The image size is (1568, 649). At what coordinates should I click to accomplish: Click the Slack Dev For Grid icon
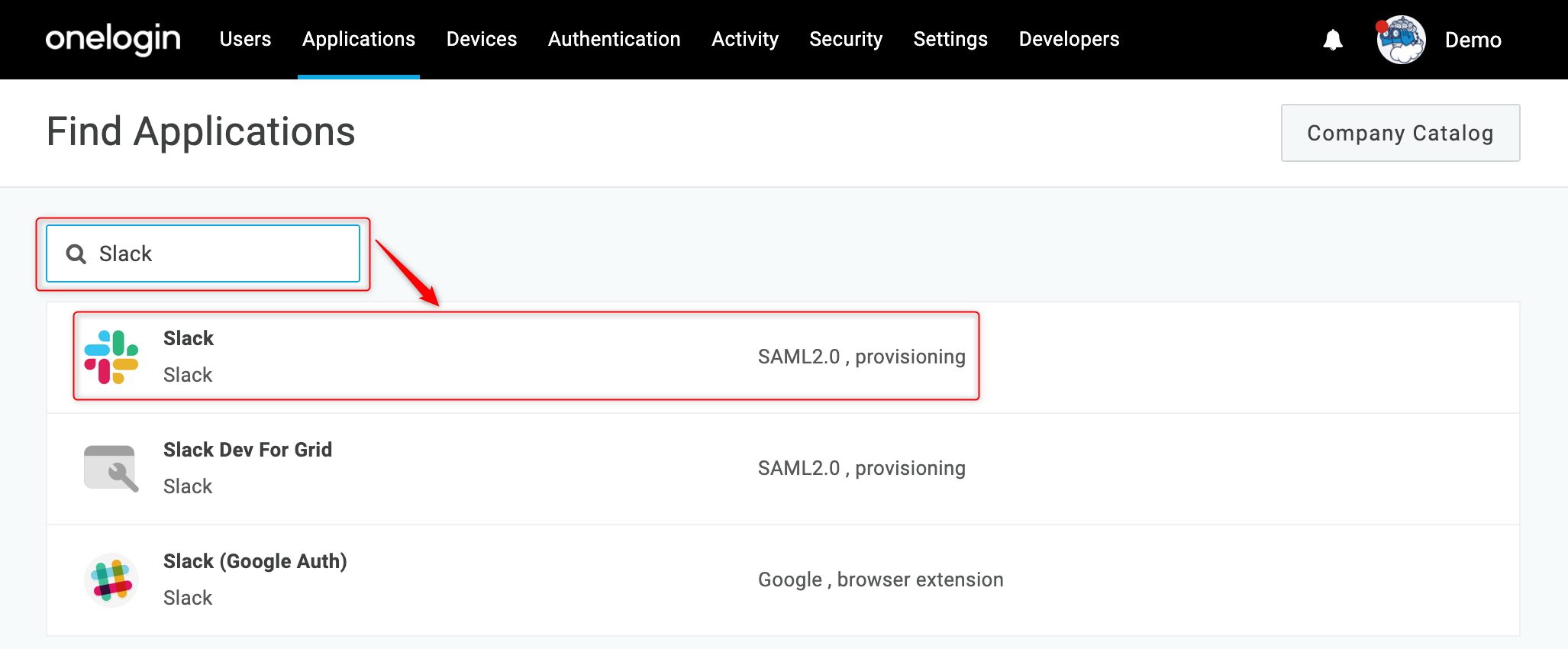[111, 468]
